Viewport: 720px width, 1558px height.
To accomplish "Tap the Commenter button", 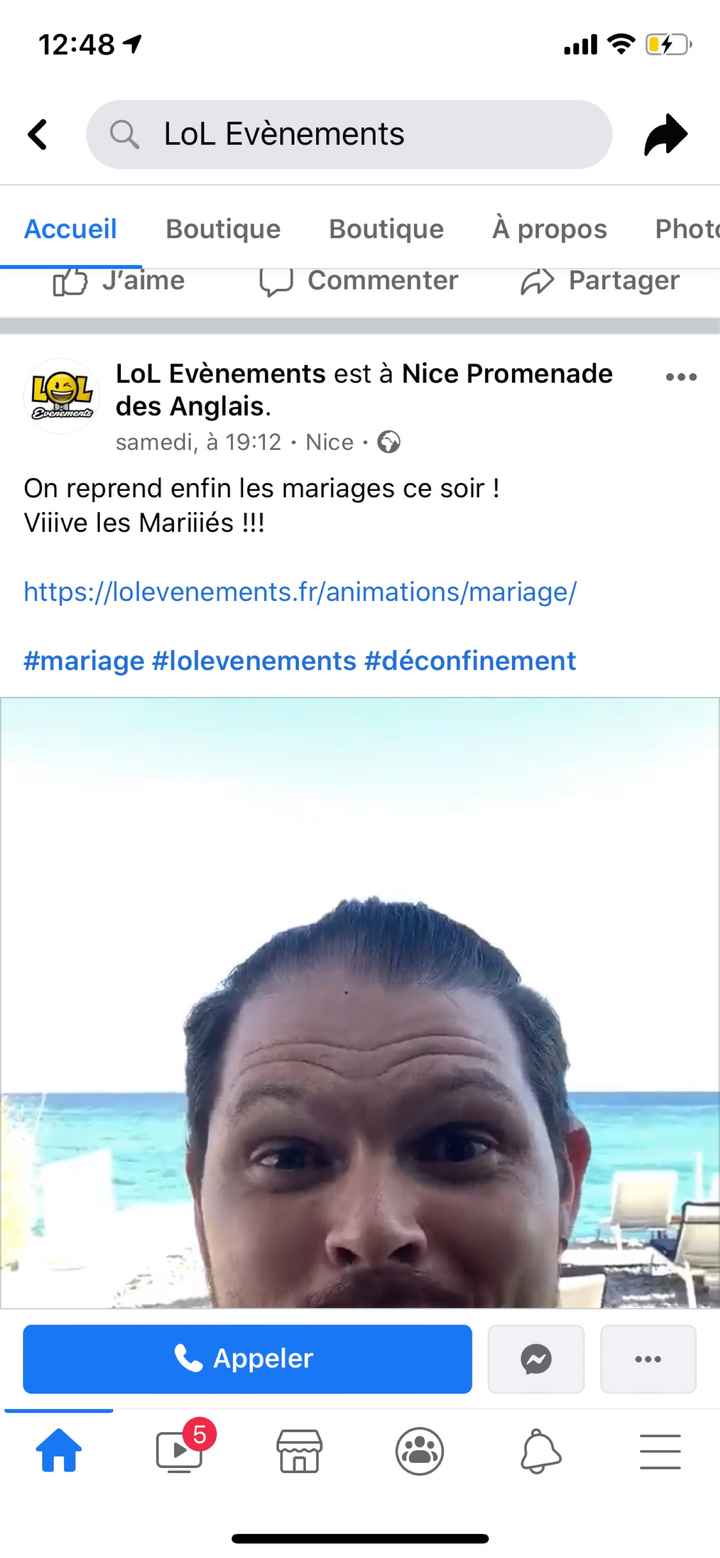I will (358, 281).
